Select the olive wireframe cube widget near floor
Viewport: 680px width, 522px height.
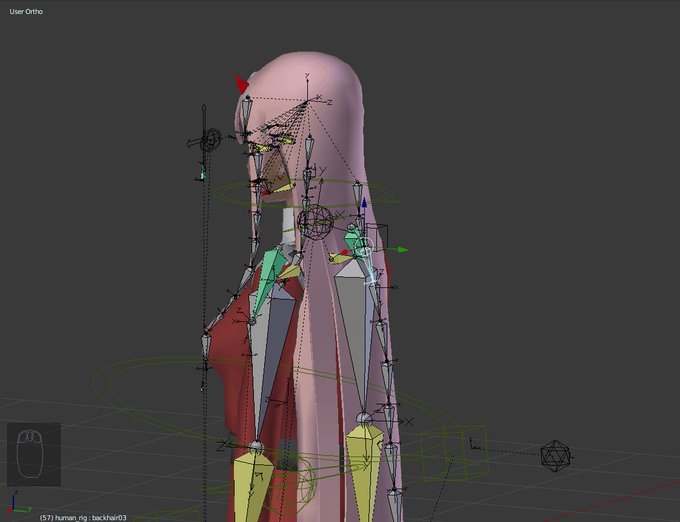[x=454, y=453]
